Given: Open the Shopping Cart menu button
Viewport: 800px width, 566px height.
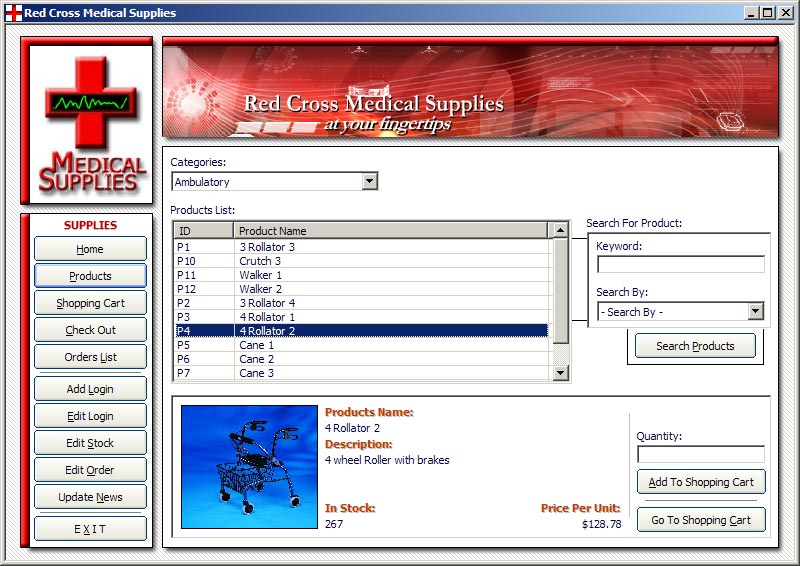Looking at the screenshot, I should (90, 303).
